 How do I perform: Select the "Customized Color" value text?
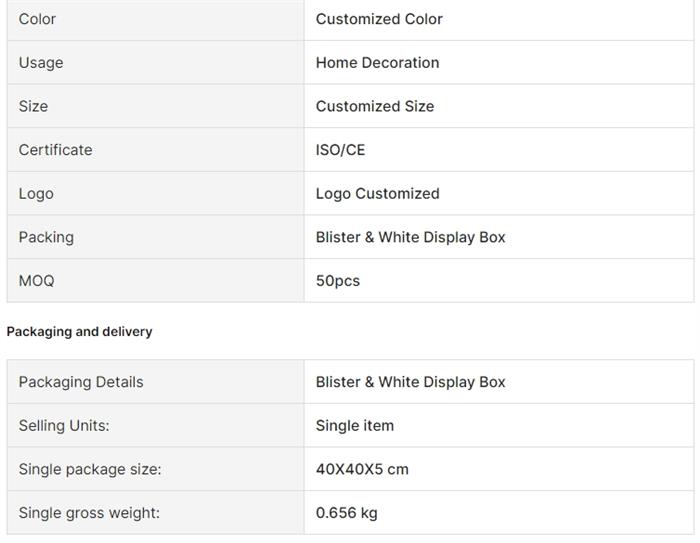pyautogui.click(x=379, y=19)
